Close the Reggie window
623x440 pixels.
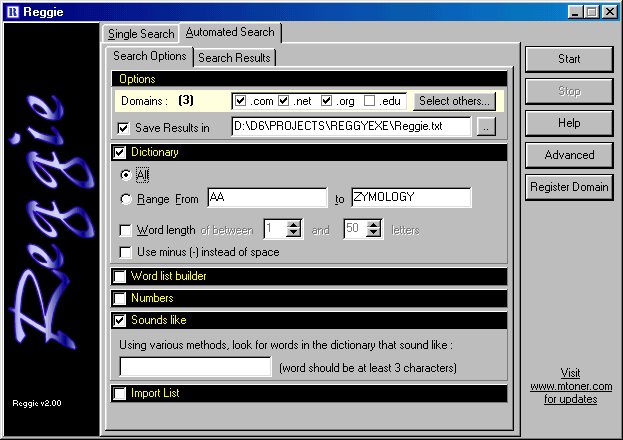tap(609, 12)
